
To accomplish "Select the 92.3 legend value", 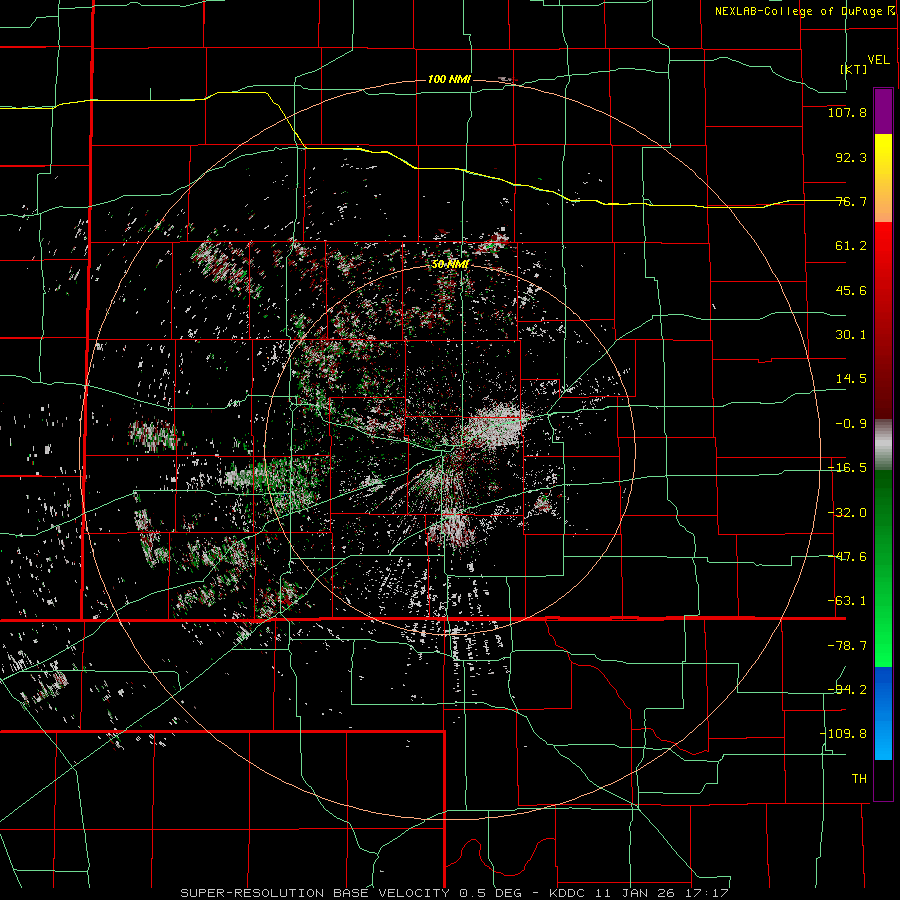I will [x=851, y=157].
